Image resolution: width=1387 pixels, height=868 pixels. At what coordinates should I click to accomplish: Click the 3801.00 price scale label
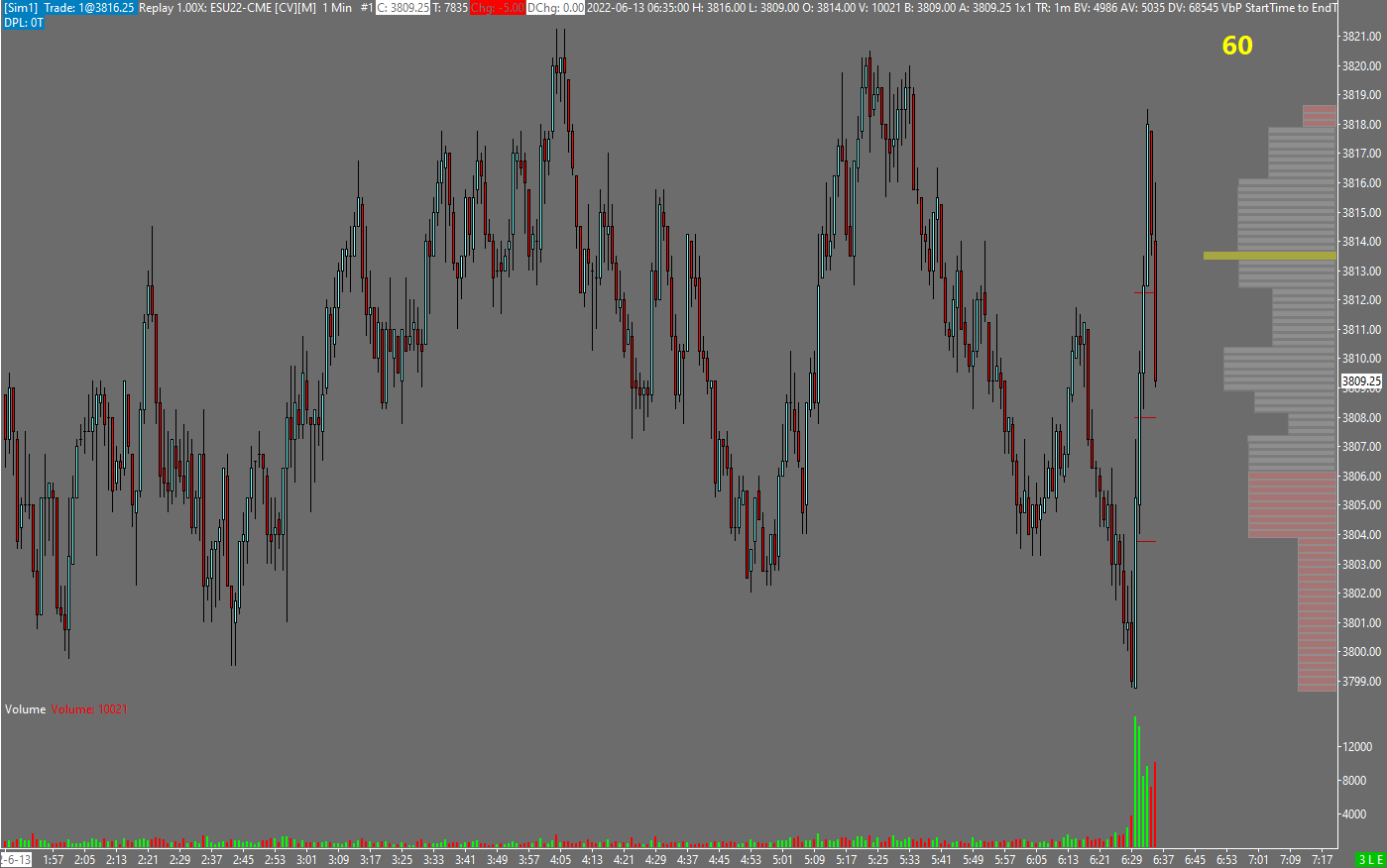click(1361, 623)
